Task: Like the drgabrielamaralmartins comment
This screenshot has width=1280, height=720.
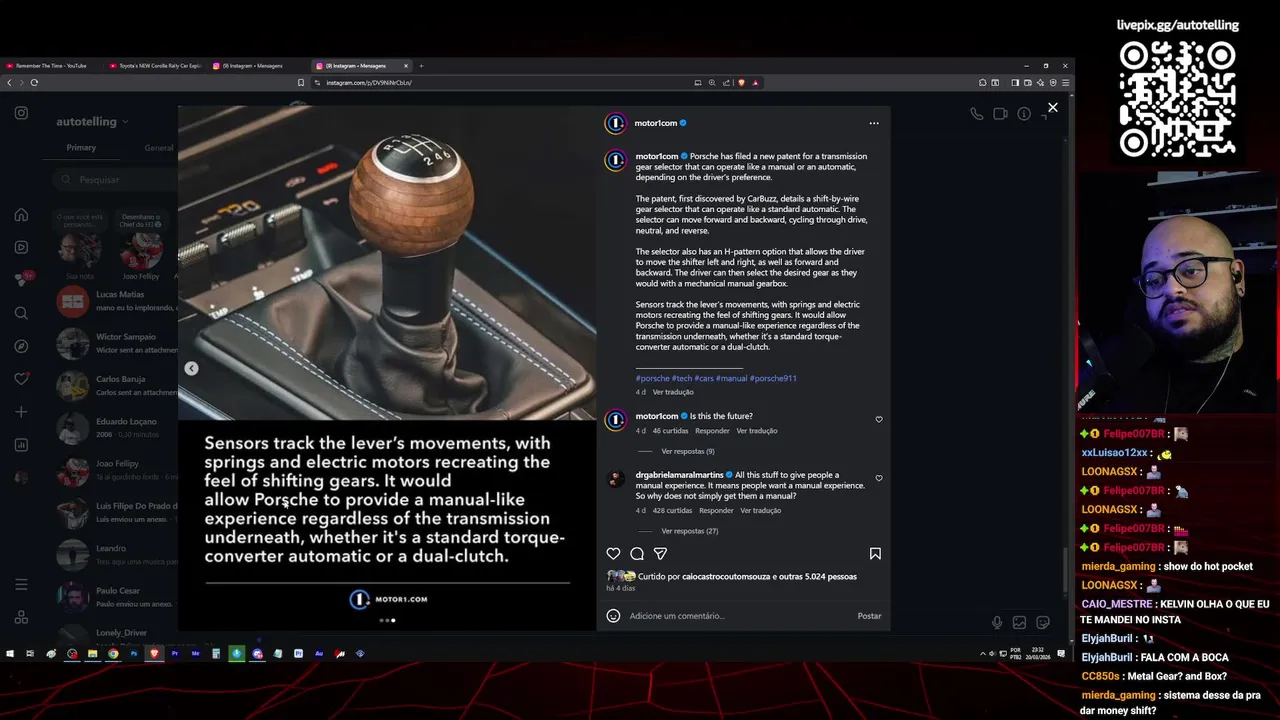Action: pos(879,478)
